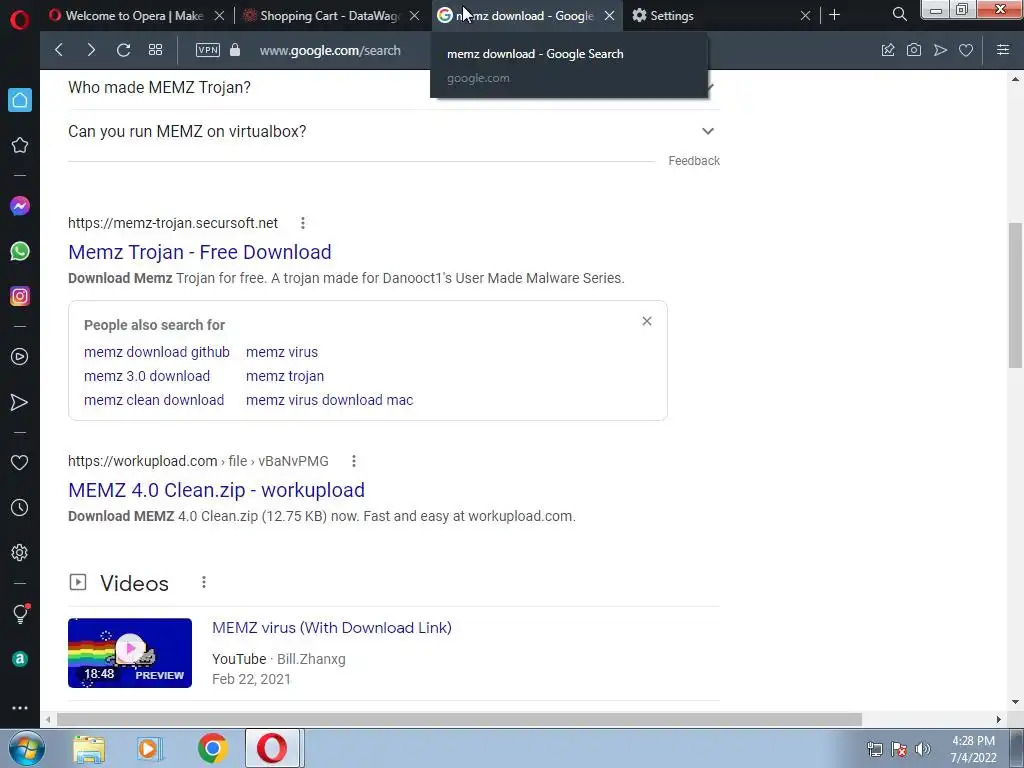Open sidebar Home icon
Screen dimensions: 1024x768
tap(20, 100)
